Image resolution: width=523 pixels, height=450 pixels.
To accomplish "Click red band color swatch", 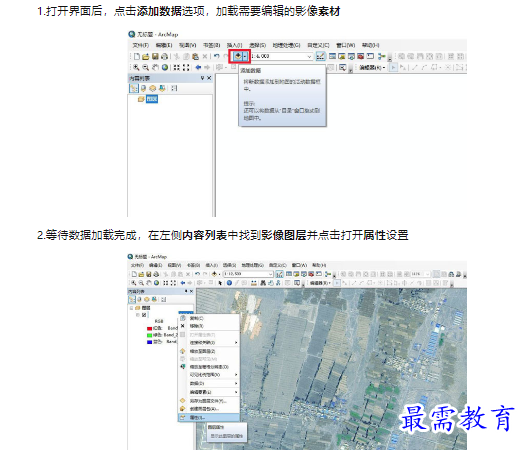I will tap(149, 329).
